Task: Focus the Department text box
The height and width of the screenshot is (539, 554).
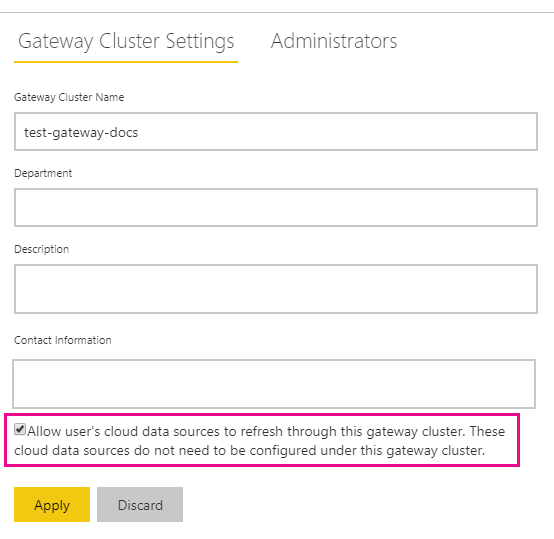Action: (276, 208)
